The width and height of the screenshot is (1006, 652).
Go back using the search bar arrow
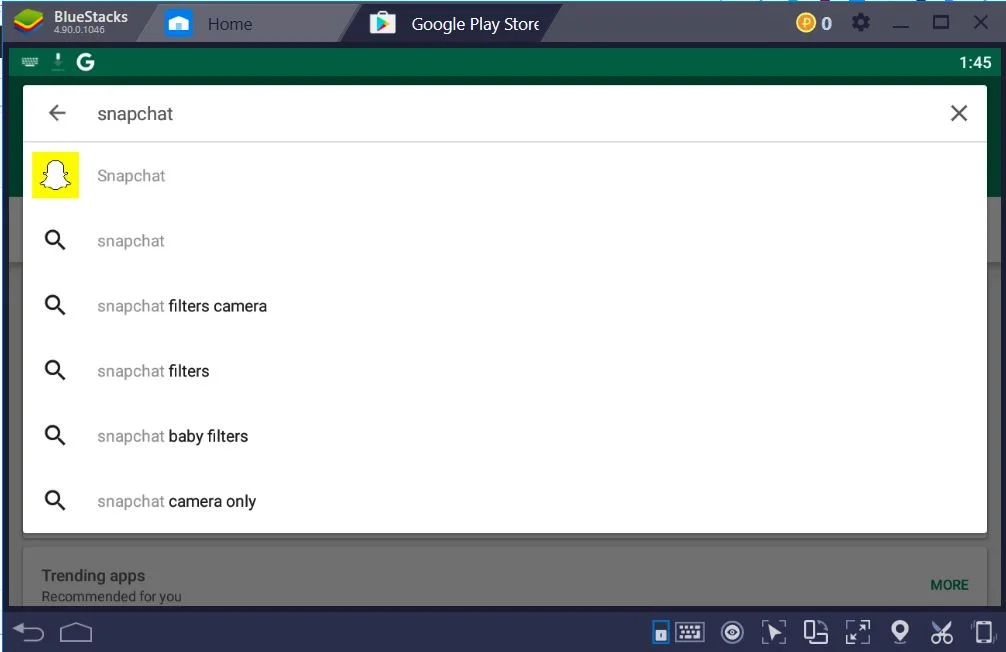click(x=57, y=114)
